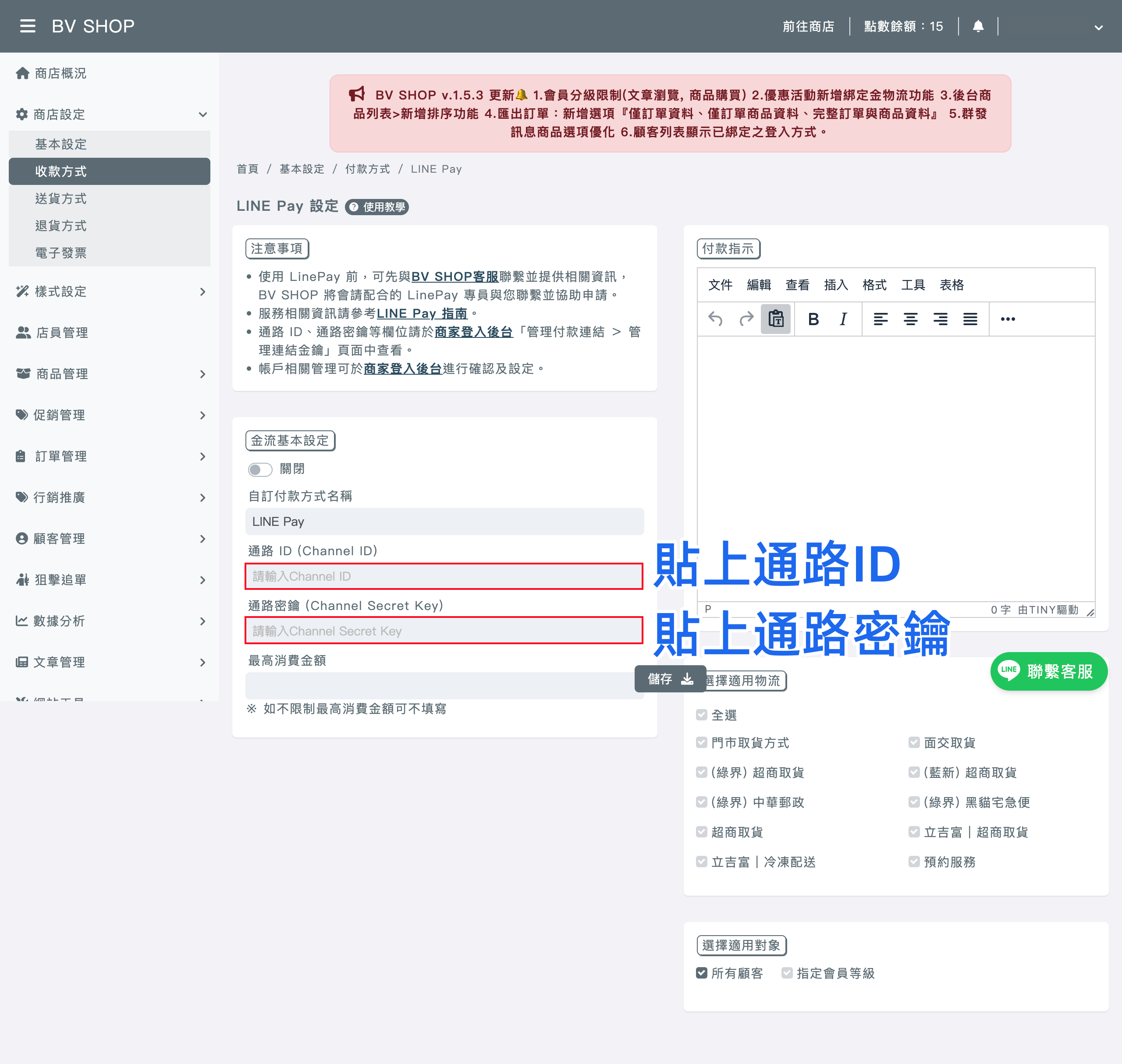Expand the 訂單管理 sidebar section
The image size is (1122, 1064).
pos(110,457)
